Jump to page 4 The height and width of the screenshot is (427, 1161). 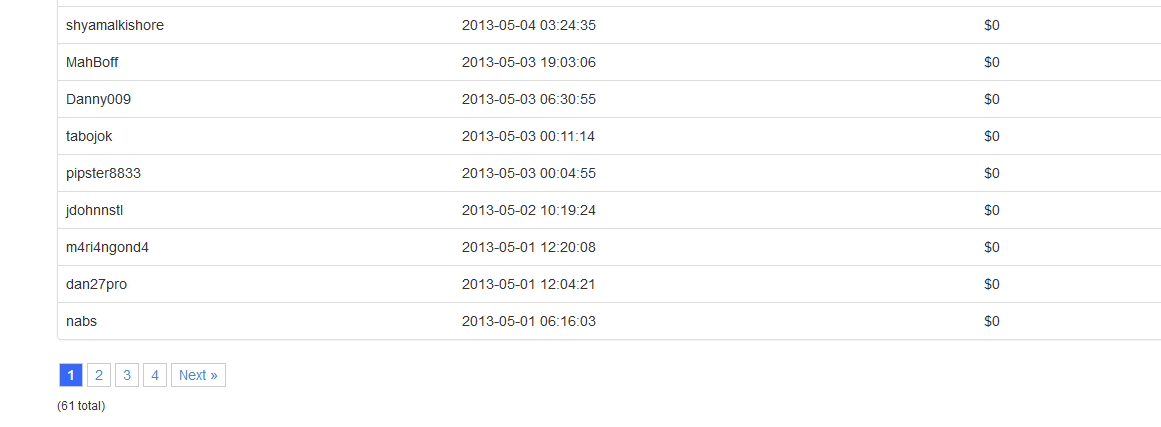[155, 375]
